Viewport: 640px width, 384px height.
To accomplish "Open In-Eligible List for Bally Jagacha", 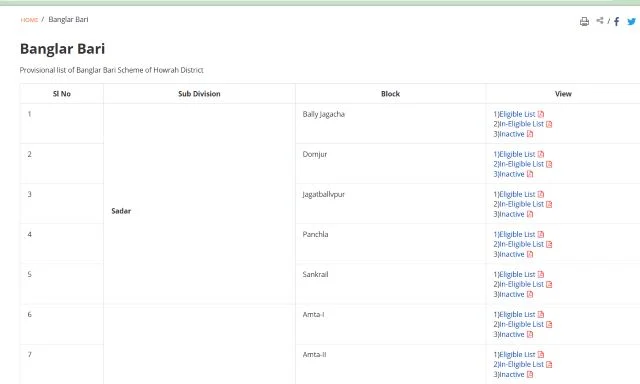I will point(521,124).
